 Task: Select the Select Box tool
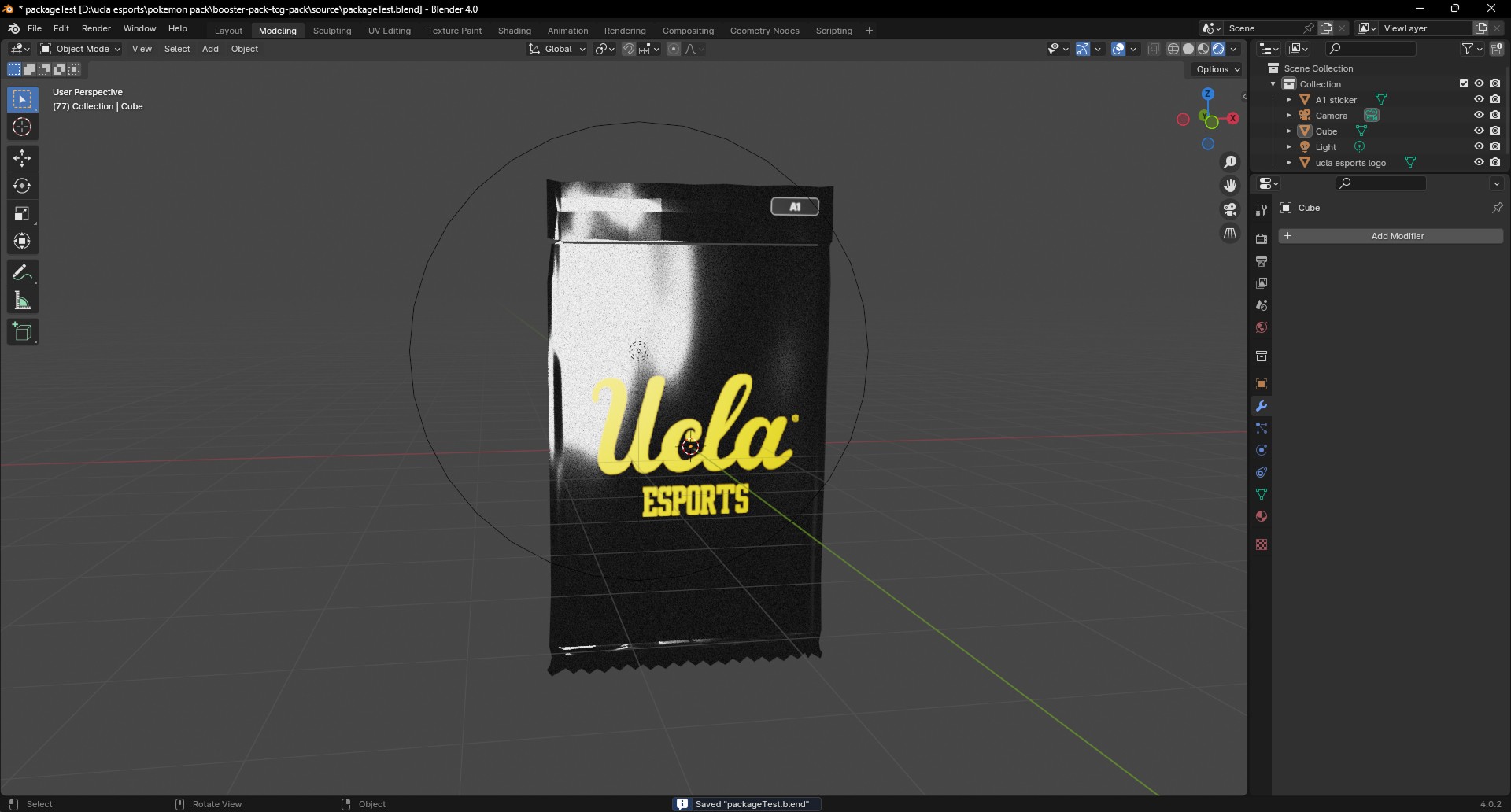coord(22,99)
